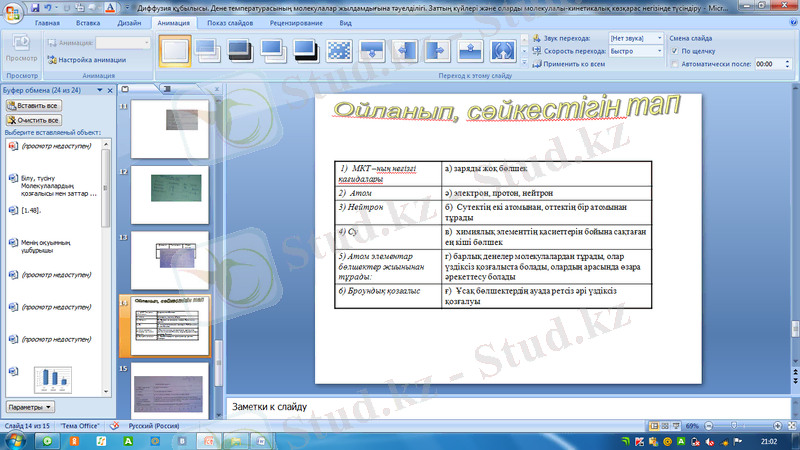Apply the push-down arrow transition effect
The width and height of the screenshot is (800, 450).
(x=372, y=48)
